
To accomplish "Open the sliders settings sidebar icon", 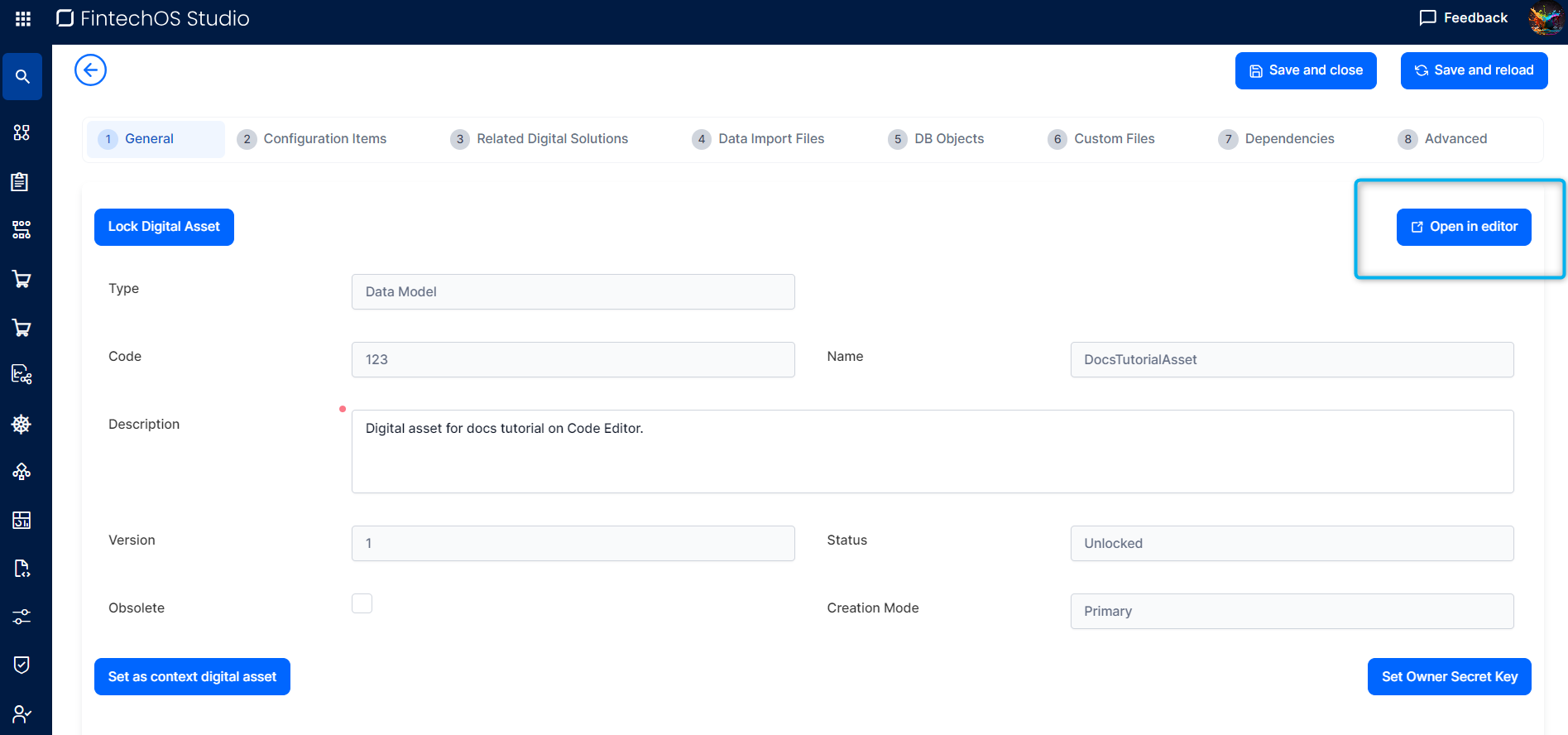I will 22,617.
